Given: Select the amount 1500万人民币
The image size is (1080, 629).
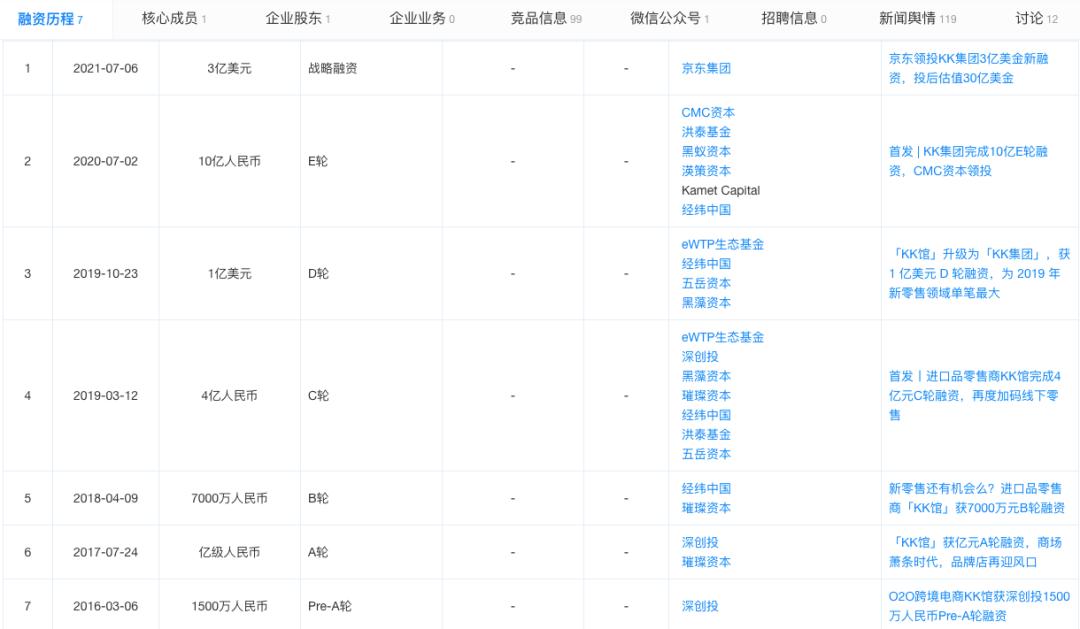Looking at the screenshot, I should coord(229,606).
